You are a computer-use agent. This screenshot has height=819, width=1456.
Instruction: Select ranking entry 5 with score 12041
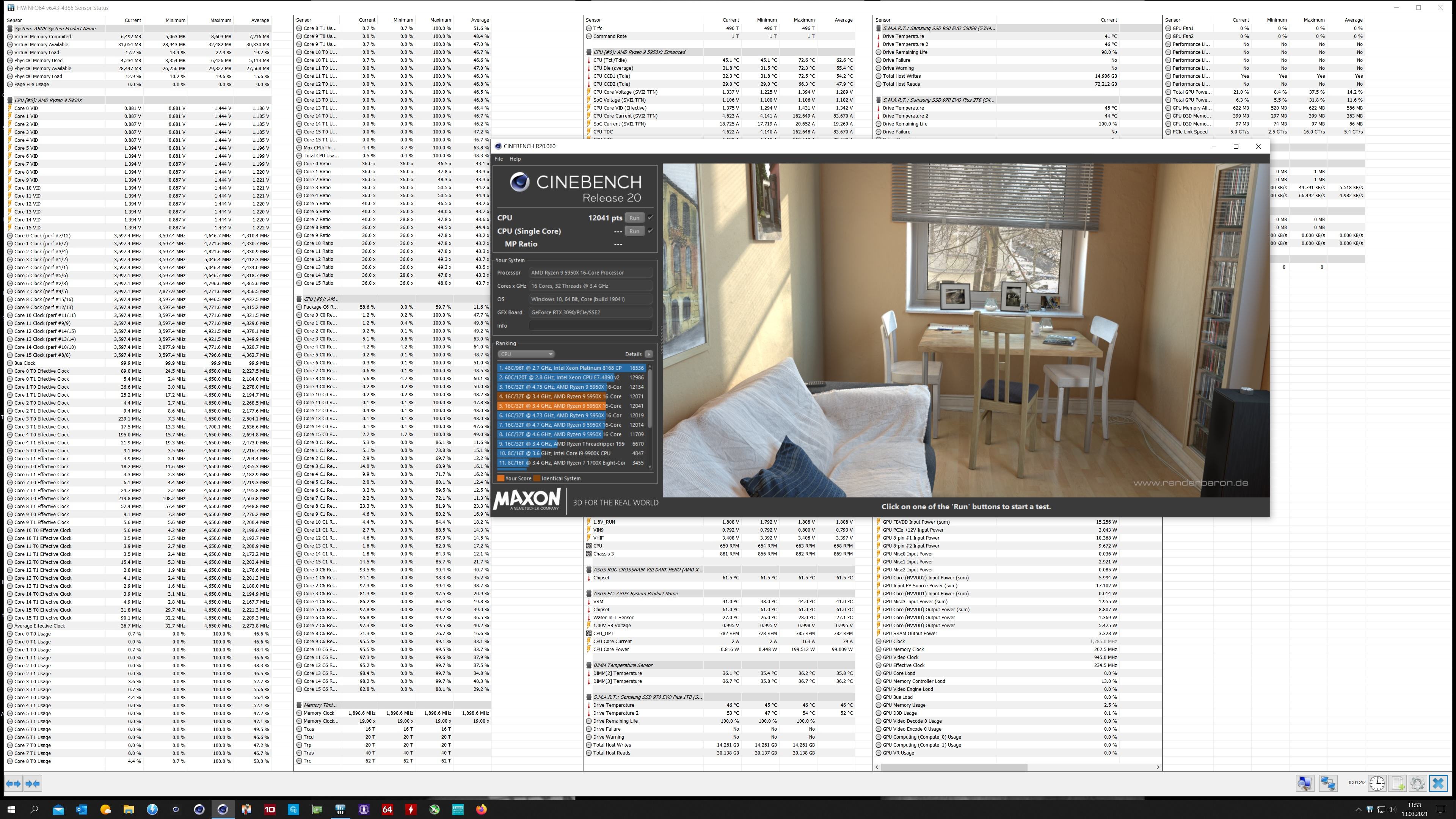[x=571, y=406]
